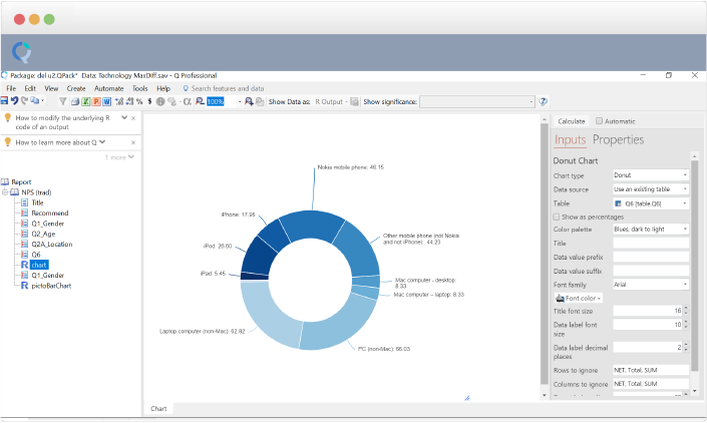This screenshot has height=423, width=707.
Task: Open the Color palette dropdown
Action: tap(651, 229)
